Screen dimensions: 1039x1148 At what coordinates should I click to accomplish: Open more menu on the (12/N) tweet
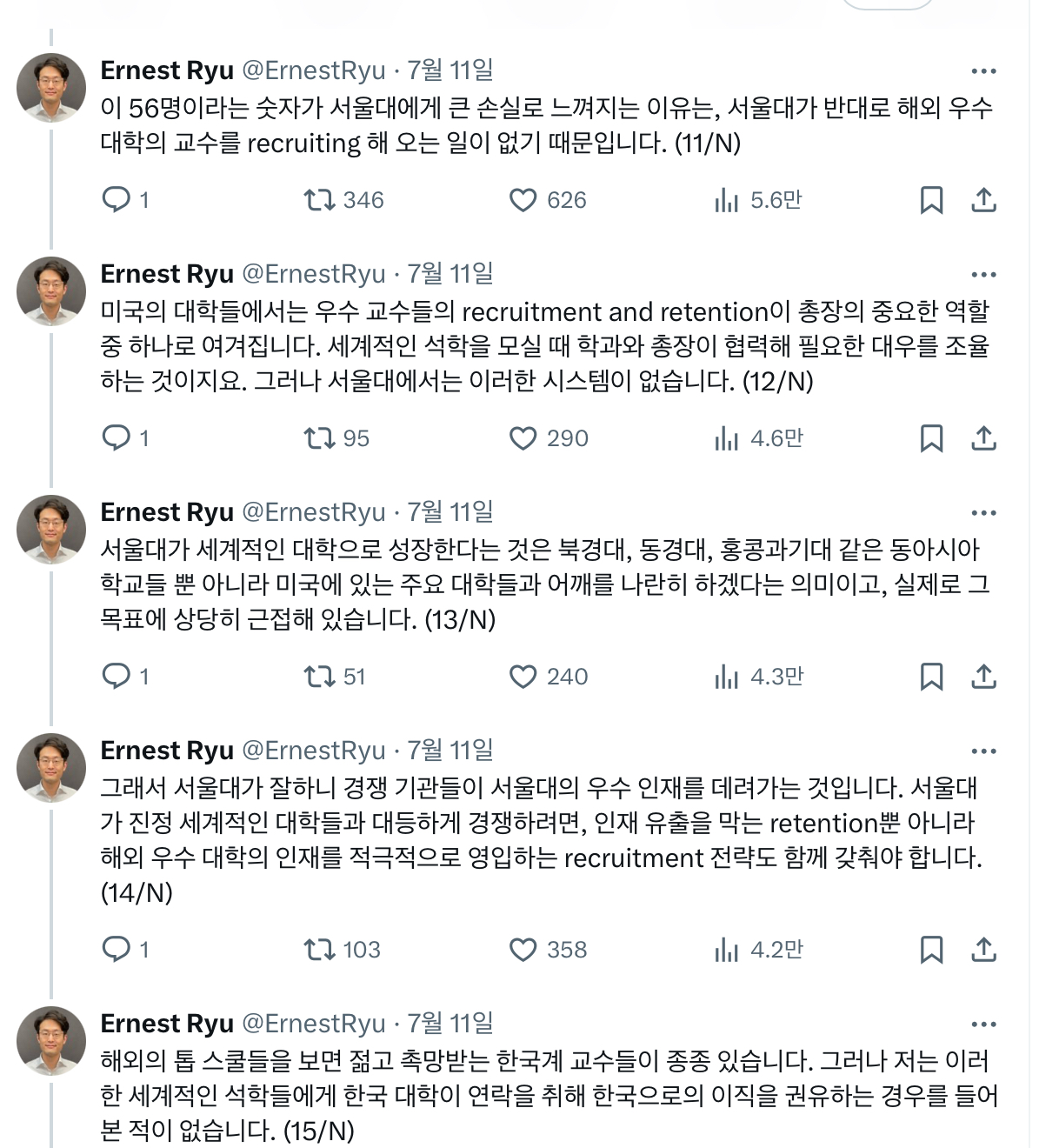pos(983,275)
